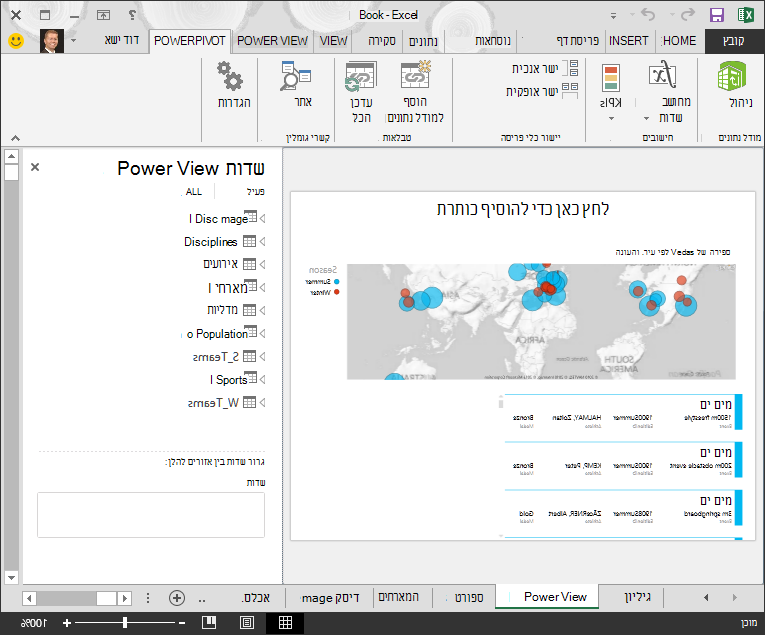This screenshot has height=635, width=765.
Task: Click ישר אופקית horizontal align
Action: (x=542, y=91)
